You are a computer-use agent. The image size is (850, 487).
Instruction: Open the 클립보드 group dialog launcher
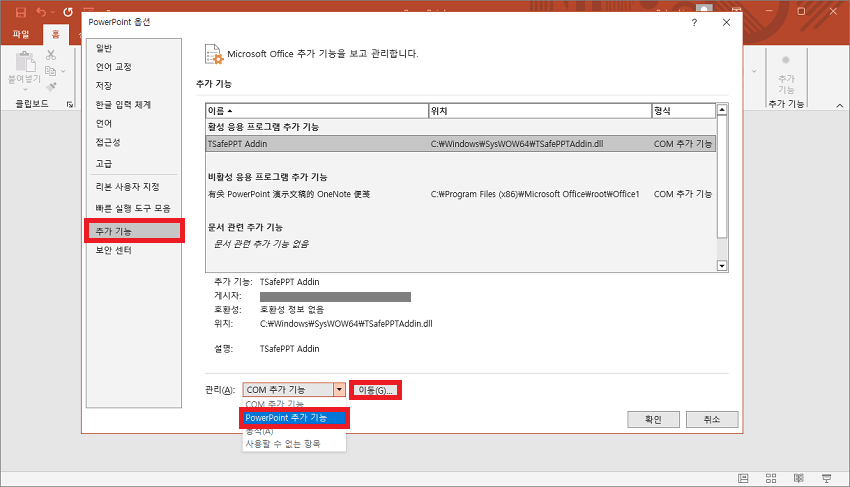(x=70, y=104)
